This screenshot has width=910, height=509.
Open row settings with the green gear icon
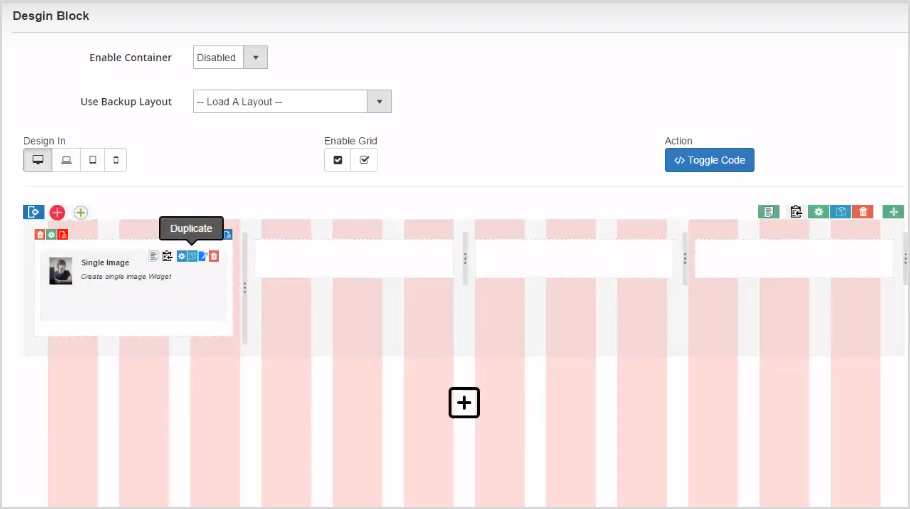pos(819,212)
